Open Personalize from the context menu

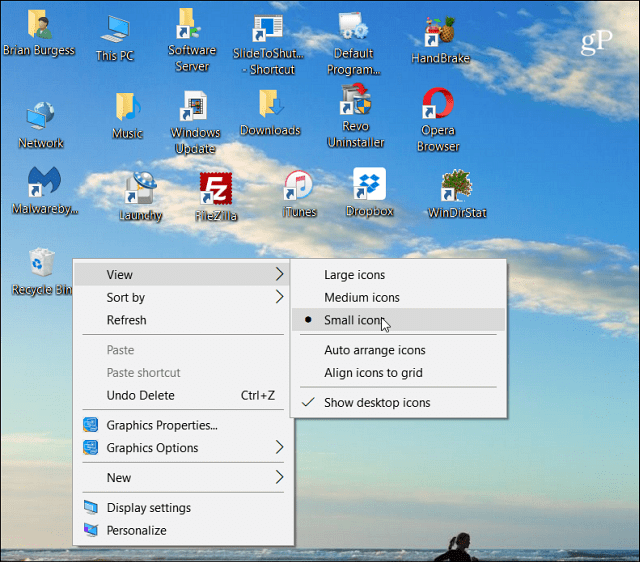tap(136, 531)
